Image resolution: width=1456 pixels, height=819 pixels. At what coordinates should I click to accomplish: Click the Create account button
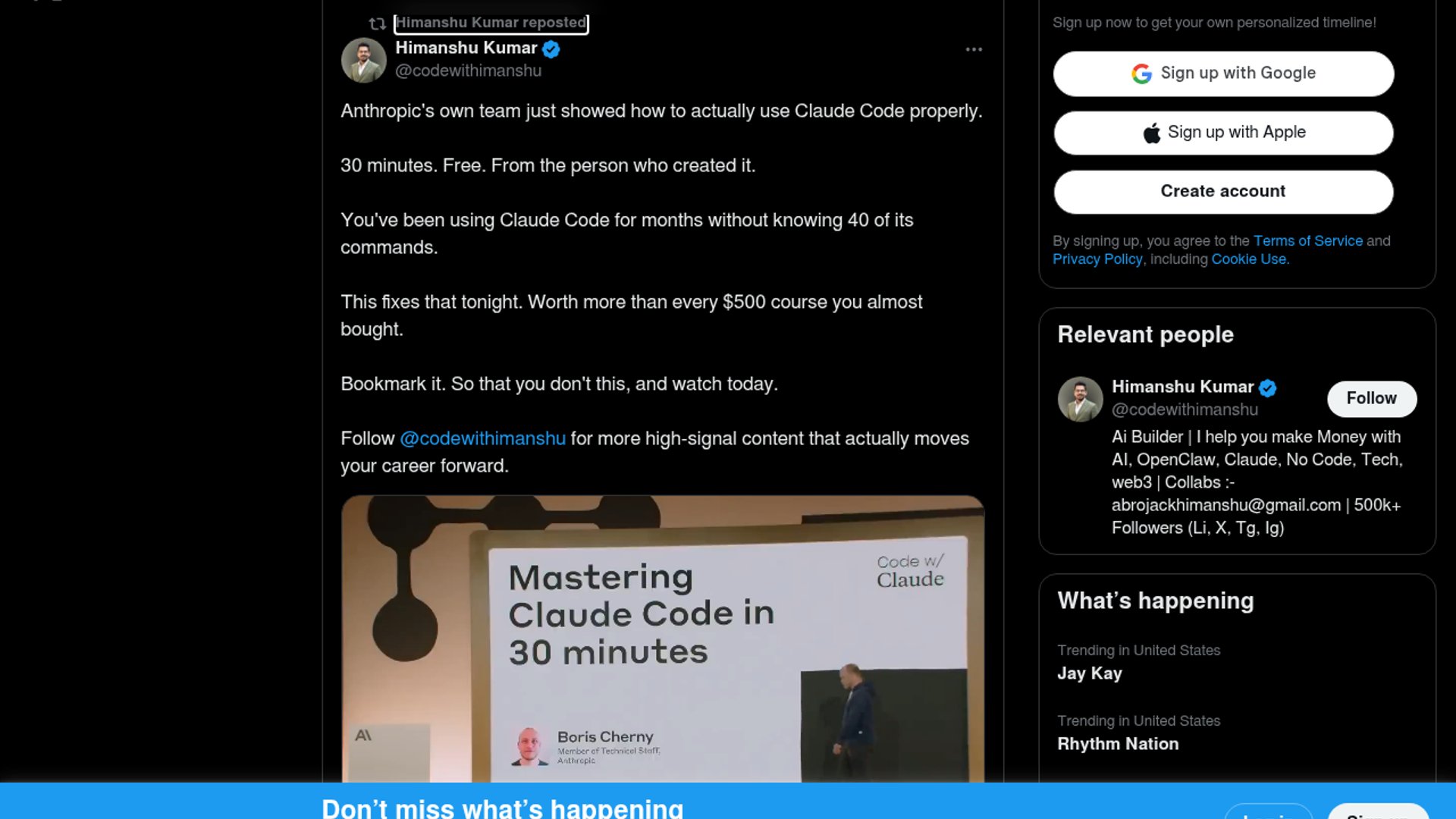[1223, 192]
